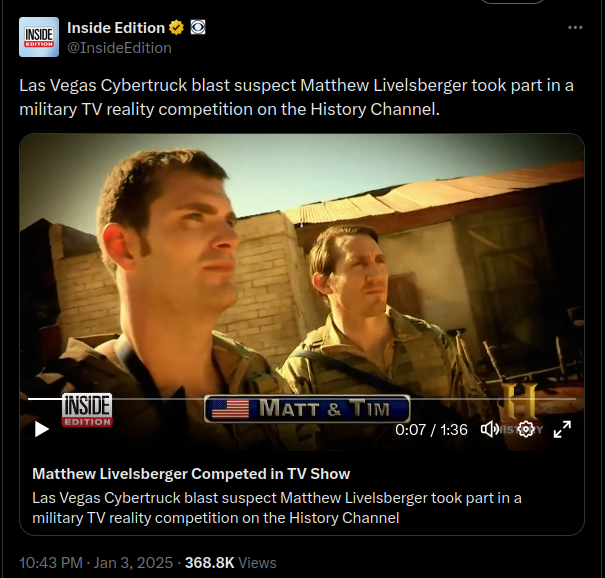Mute the video volume speaker icon
The image size is (605, 578).
tap(489, 429)
